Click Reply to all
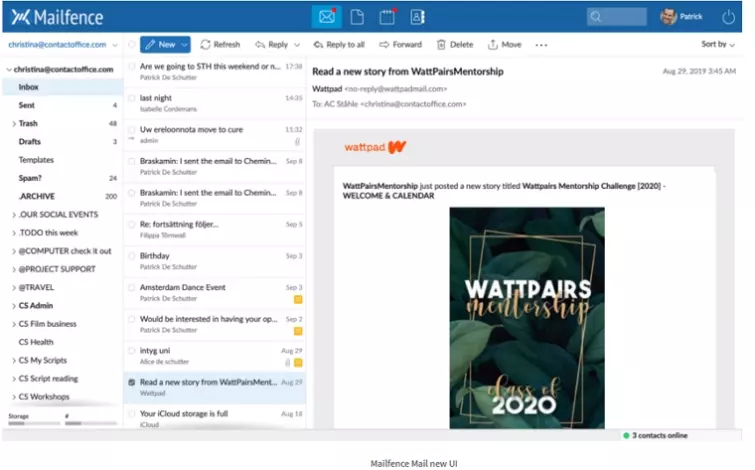755x470 pixels. pyautogui.click(x=339, y=44)
